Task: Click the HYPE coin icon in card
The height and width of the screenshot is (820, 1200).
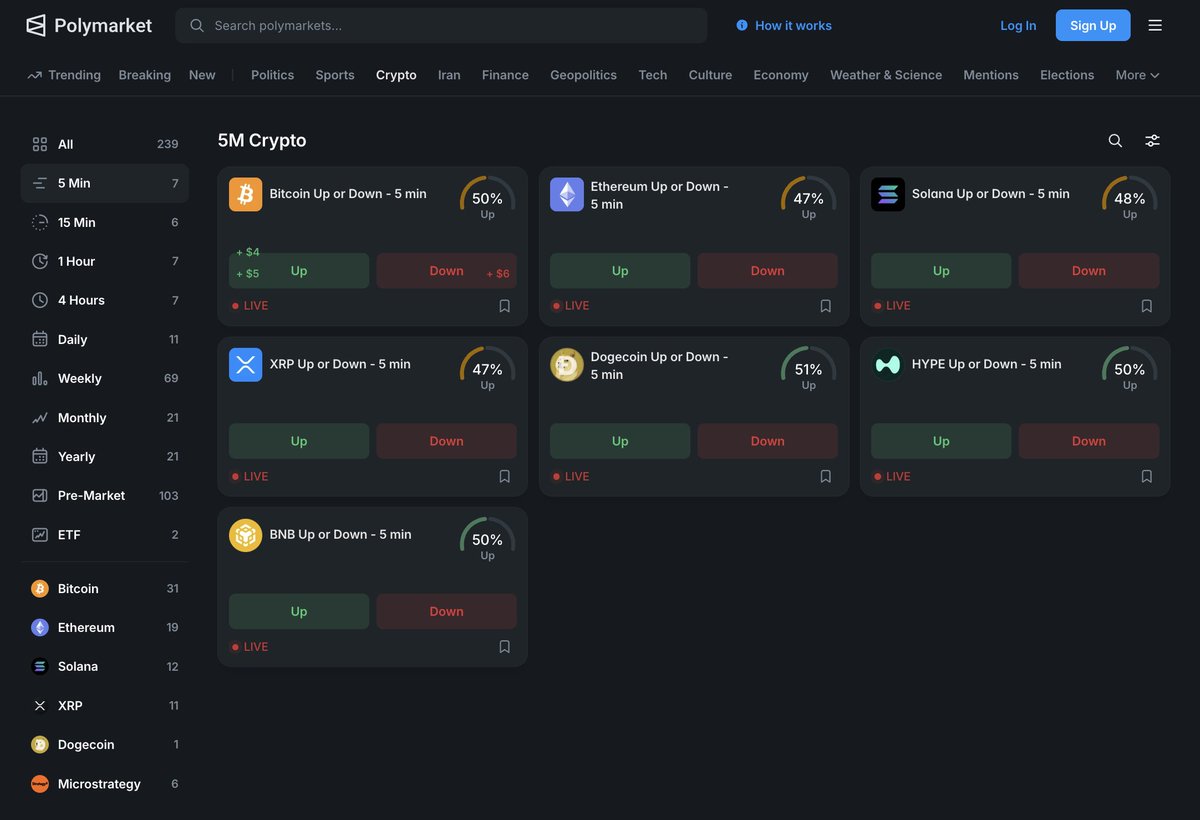Action: 888,365
